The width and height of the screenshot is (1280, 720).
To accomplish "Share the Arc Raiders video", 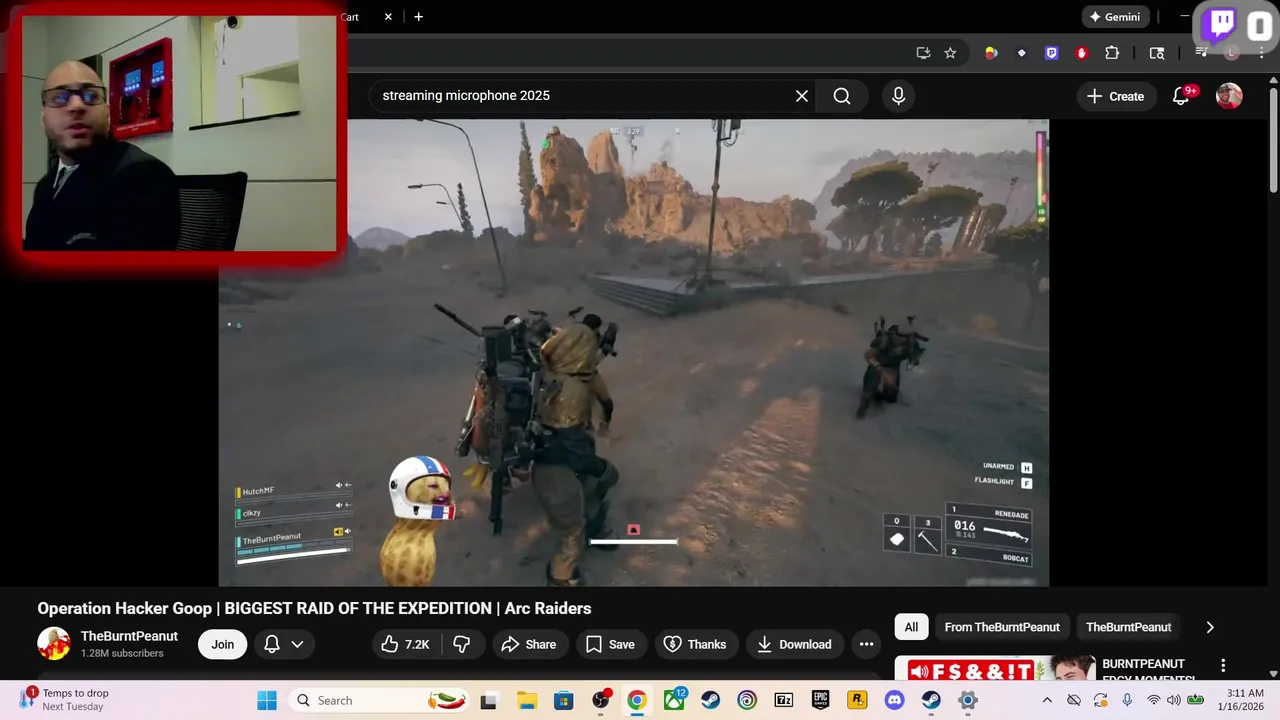I will (529, 645).
